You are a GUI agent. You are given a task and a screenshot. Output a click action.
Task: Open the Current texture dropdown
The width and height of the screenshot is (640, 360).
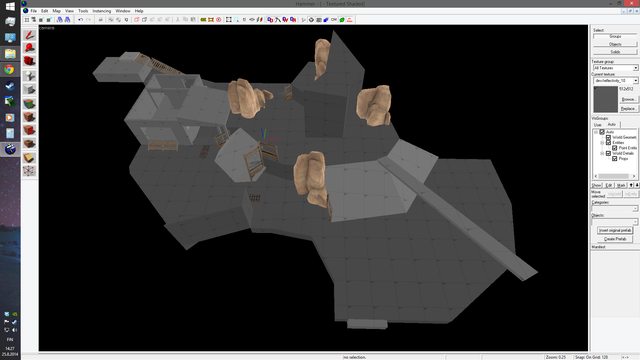(x=616, y=81)
